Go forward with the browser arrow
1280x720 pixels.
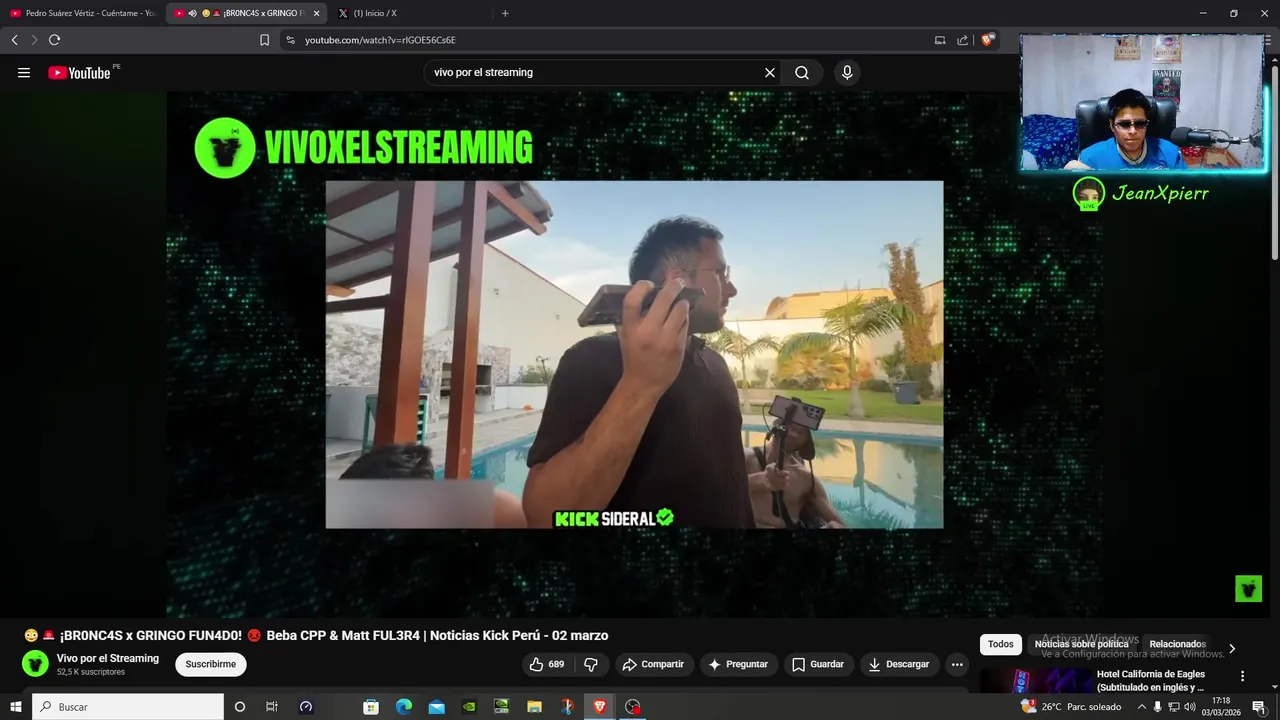pos(34,40)
